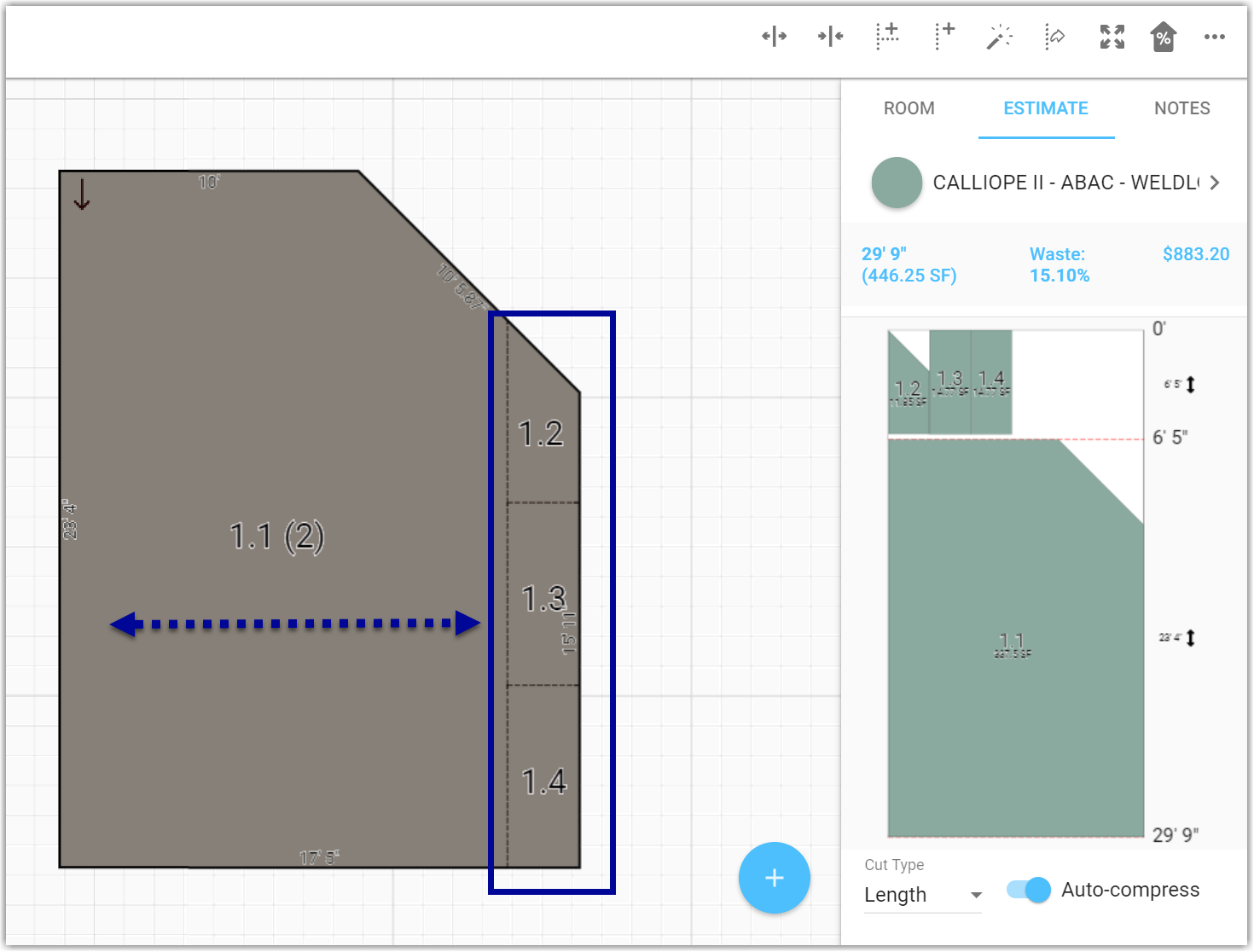Click the fit-to-screen expand arrows icon
Image resolution: width=1254 pixels, height=952 pixels.
point(1112,37)
